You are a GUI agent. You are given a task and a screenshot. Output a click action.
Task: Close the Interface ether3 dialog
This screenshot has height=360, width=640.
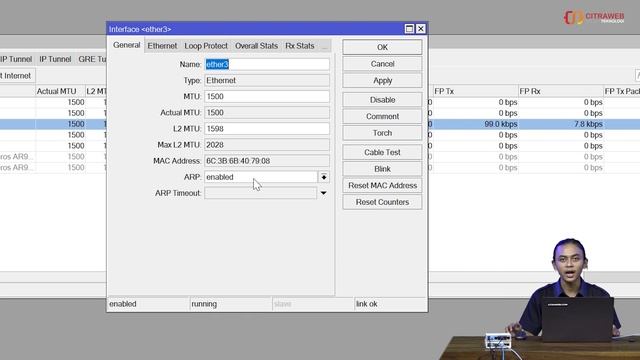pos(420,29)
